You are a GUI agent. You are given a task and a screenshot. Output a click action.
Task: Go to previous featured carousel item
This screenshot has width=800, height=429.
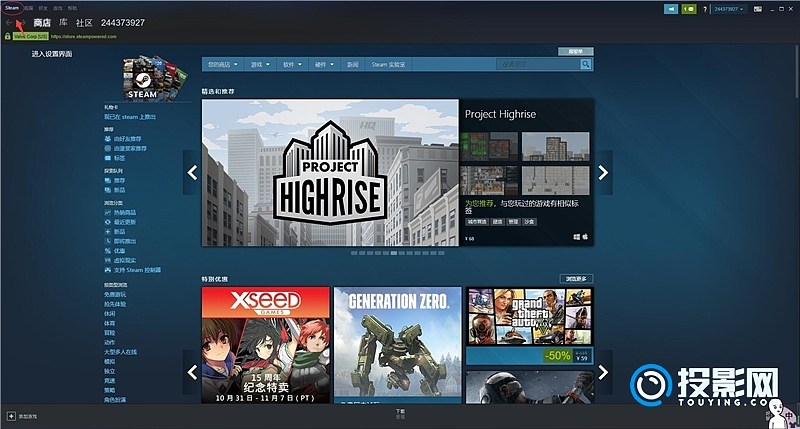[x=192, y=172]
